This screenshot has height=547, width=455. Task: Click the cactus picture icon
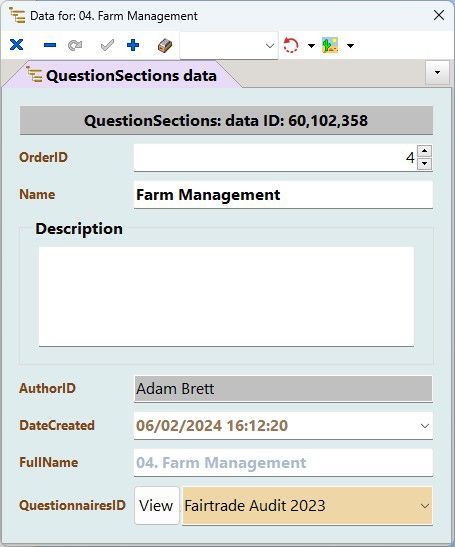tap(330, 45)
